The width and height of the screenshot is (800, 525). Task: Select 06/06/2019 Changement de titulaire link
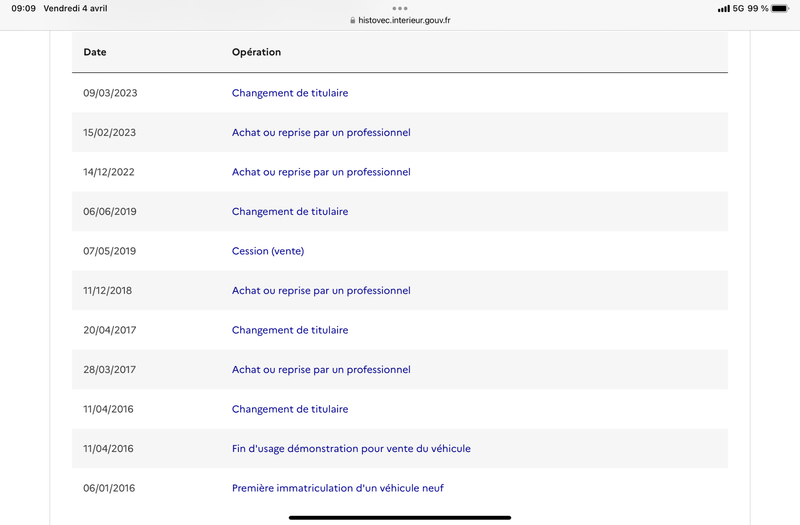tap(290, 211)
